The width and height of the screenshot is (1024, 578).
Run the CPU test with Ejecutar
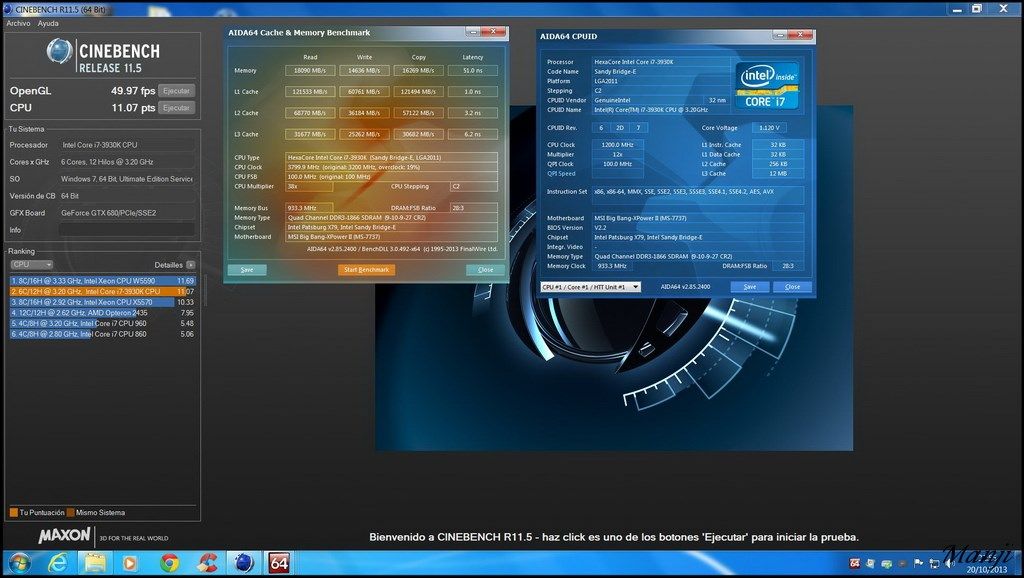[x=176, y=108]
